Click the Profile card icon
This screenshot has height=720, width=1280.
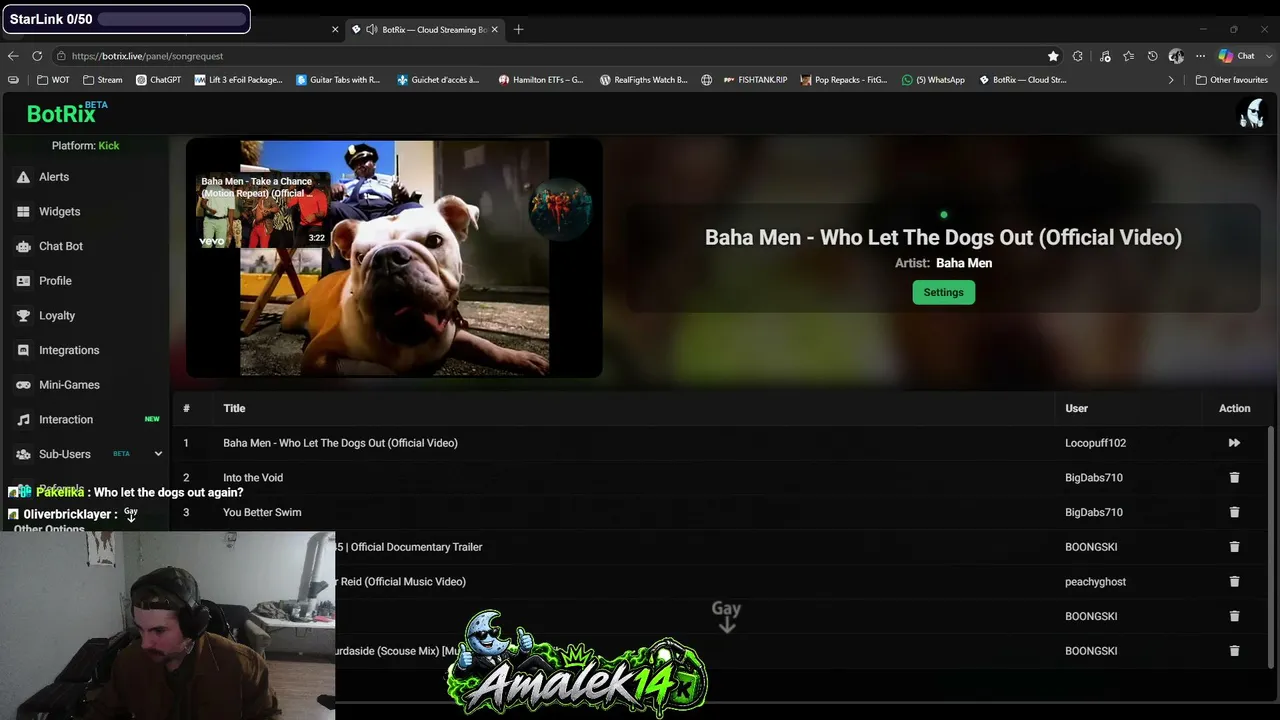click(x=23, y=281)
